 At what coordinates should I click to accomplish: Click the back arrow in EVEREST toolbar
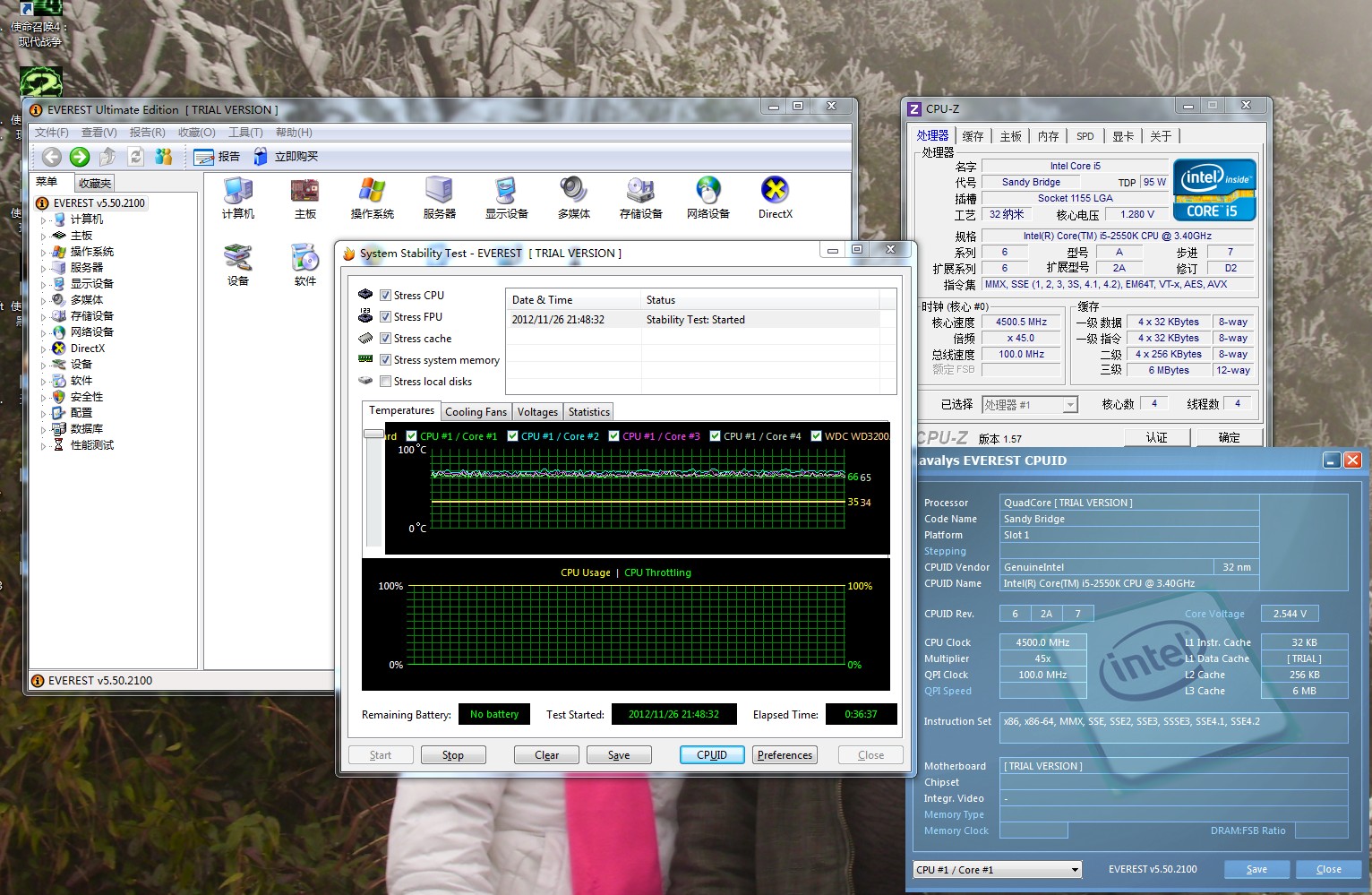click(x=52, y=157)
